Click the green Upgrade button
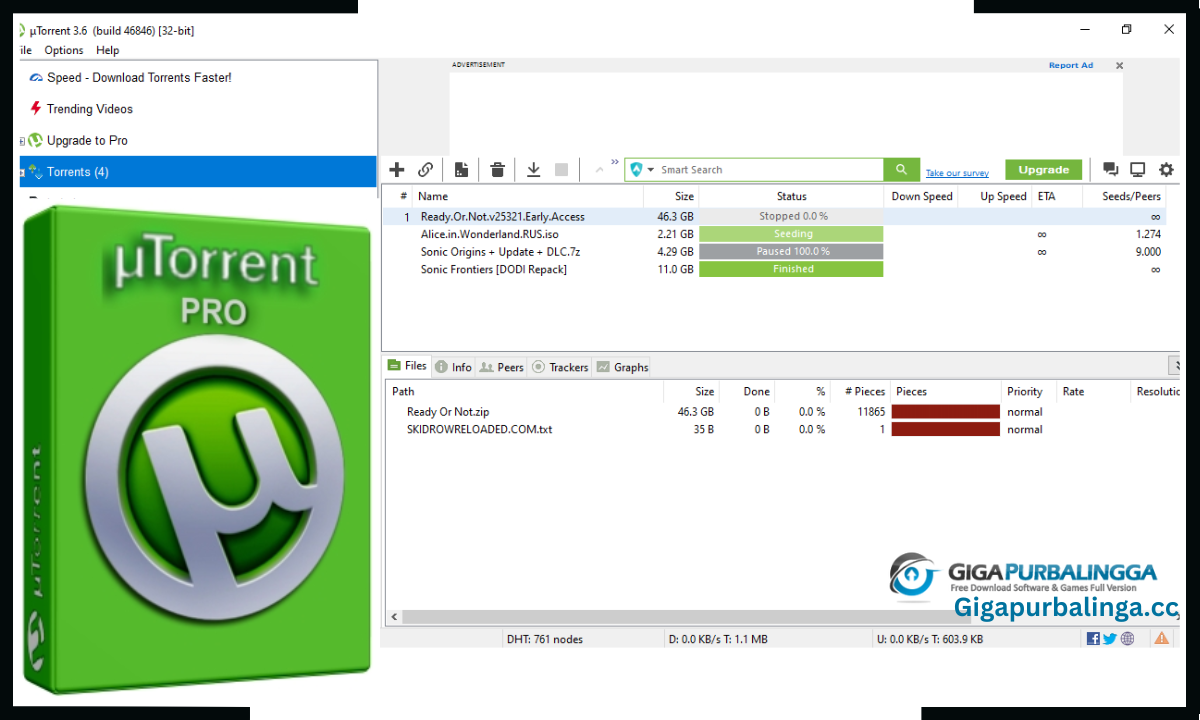The height and width of the screenshot is (720, 1200). [x=1044, y=170]
